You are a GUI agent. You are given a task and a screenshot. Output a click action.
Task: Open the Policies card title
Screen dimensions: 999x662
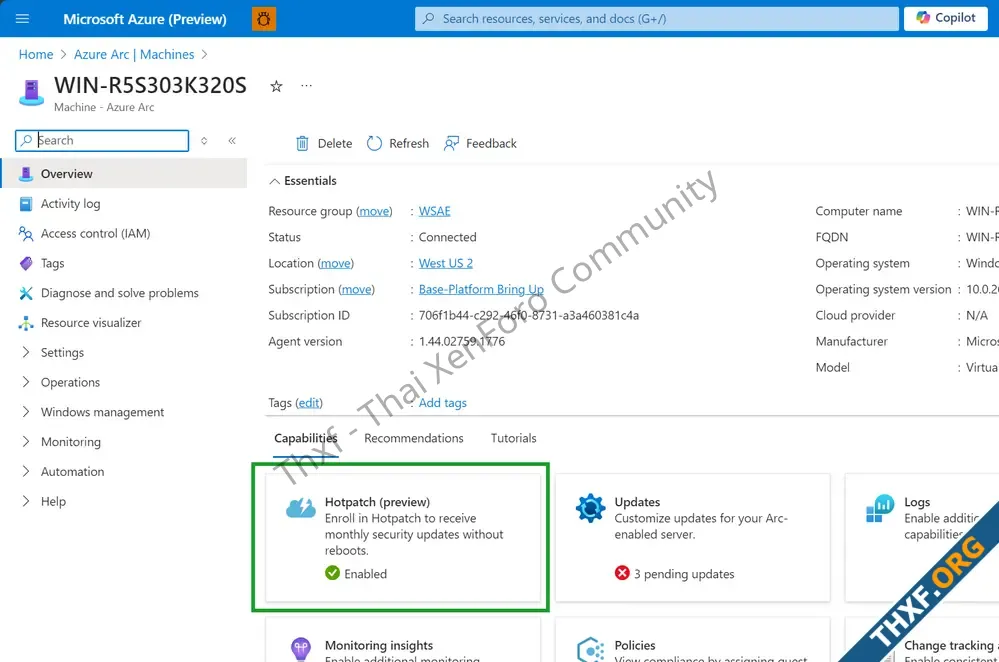[x=635, y=645]
